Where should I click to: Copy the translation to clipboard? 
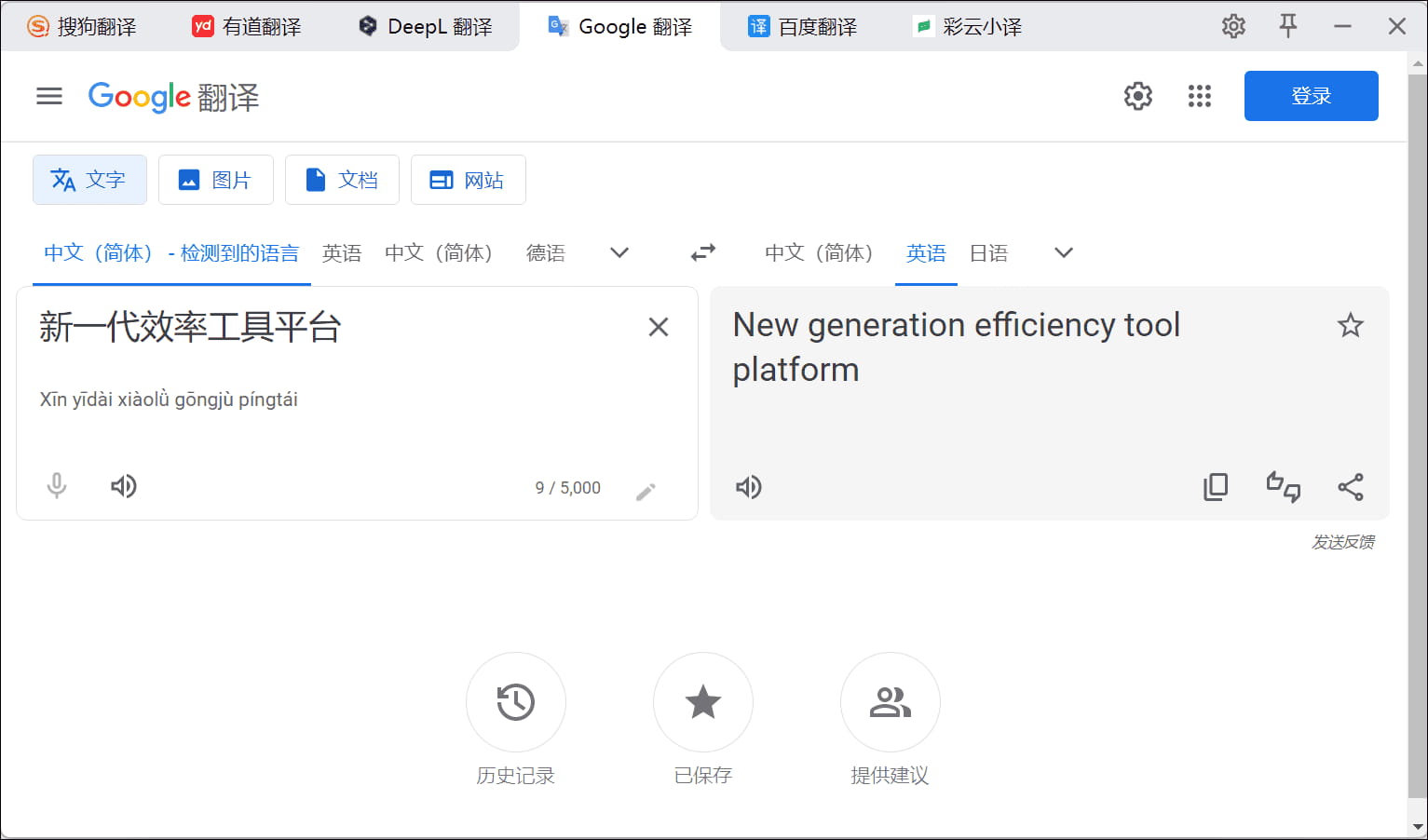1216,487
